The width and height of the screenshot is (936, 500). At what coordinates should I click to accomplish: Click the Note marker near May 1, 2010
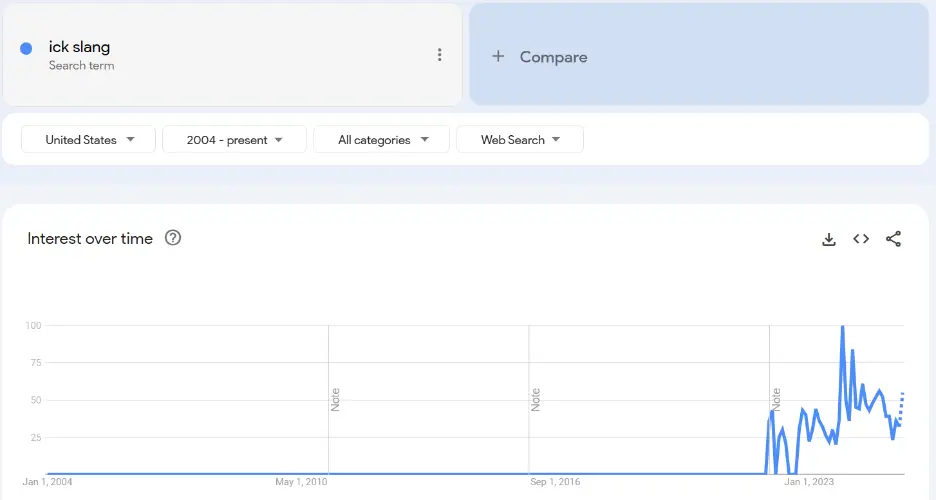(336, 400)
